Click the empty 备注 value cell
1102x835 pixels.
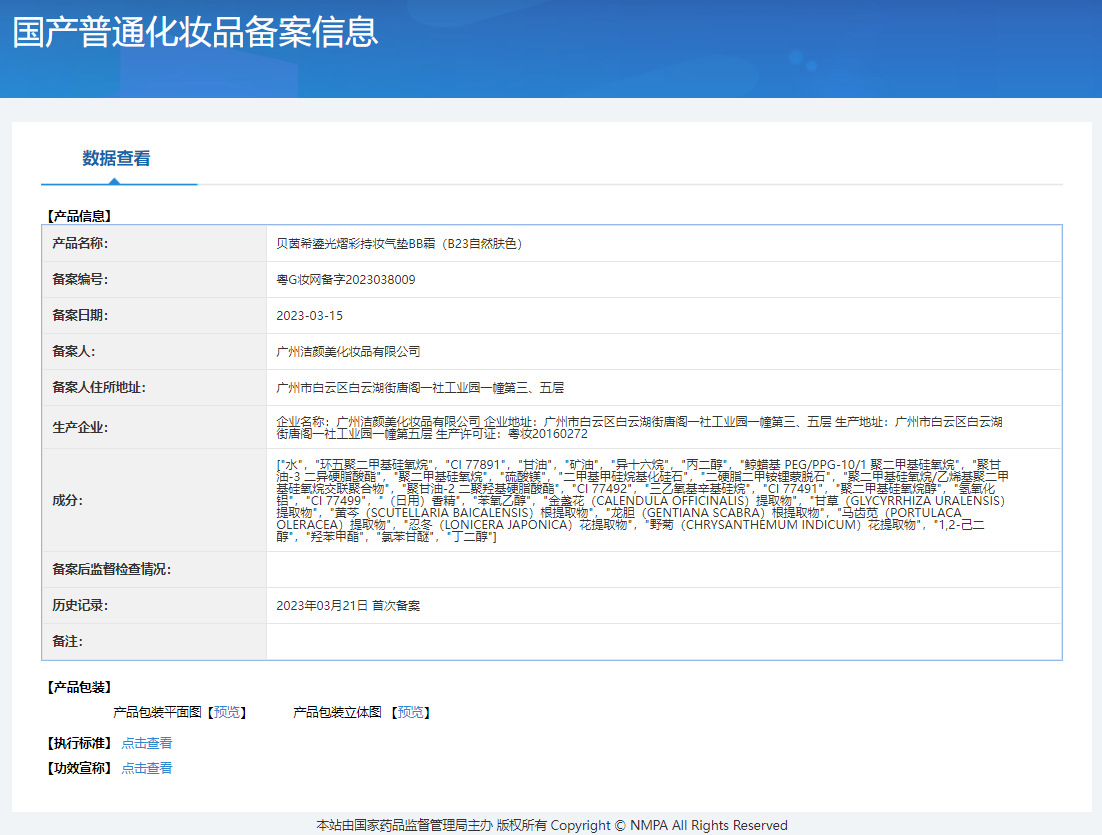(663, 641)
